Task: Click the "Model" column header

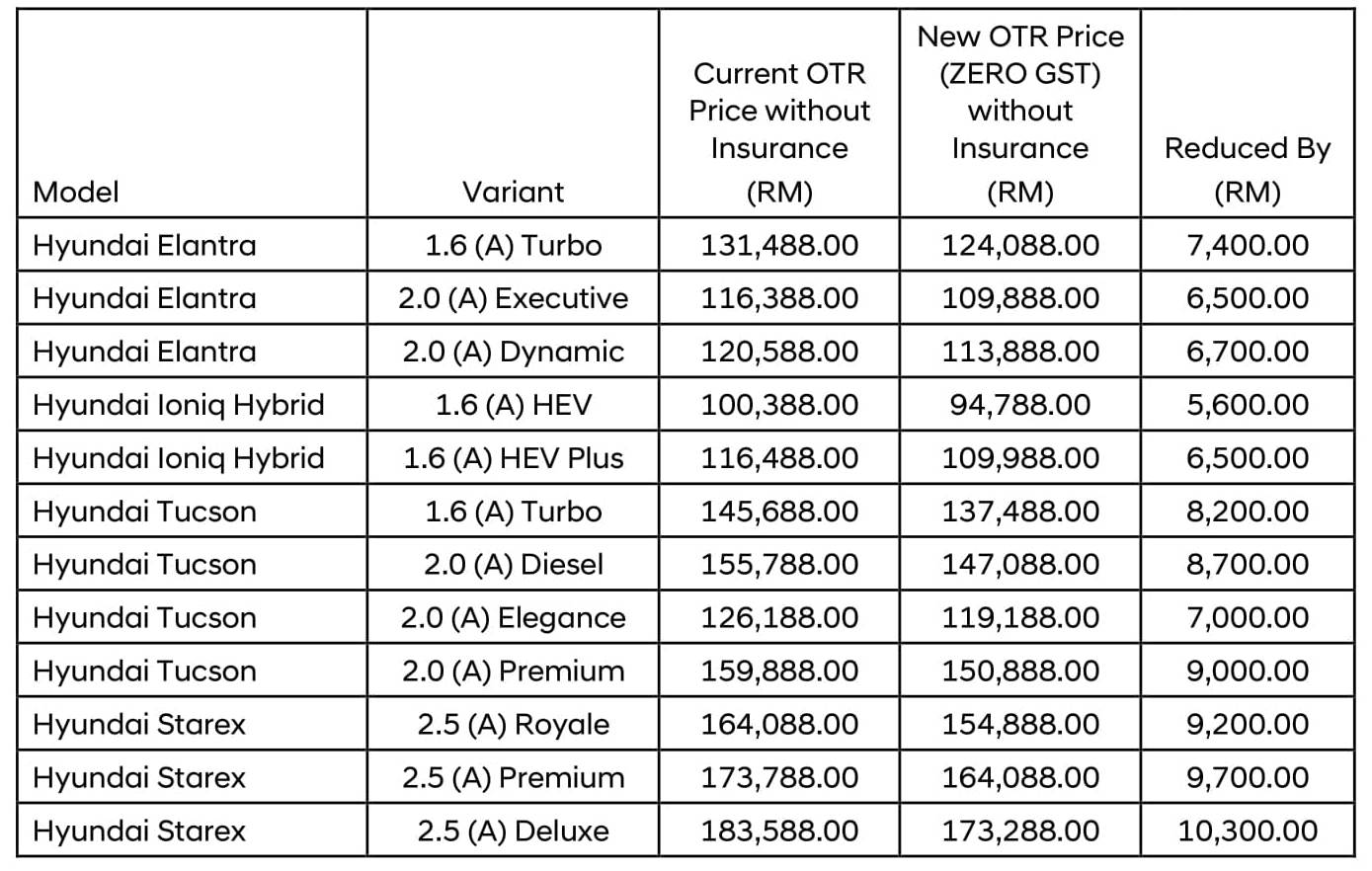Action: (76, 192)
